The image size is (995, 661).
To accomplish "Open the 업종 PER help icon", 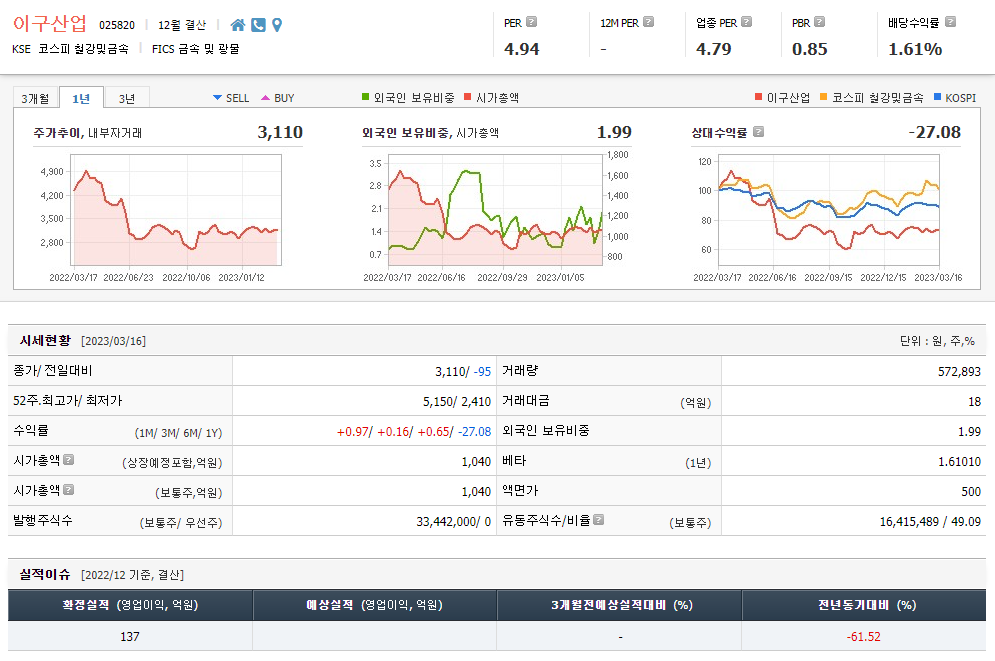I will (747, 22).
